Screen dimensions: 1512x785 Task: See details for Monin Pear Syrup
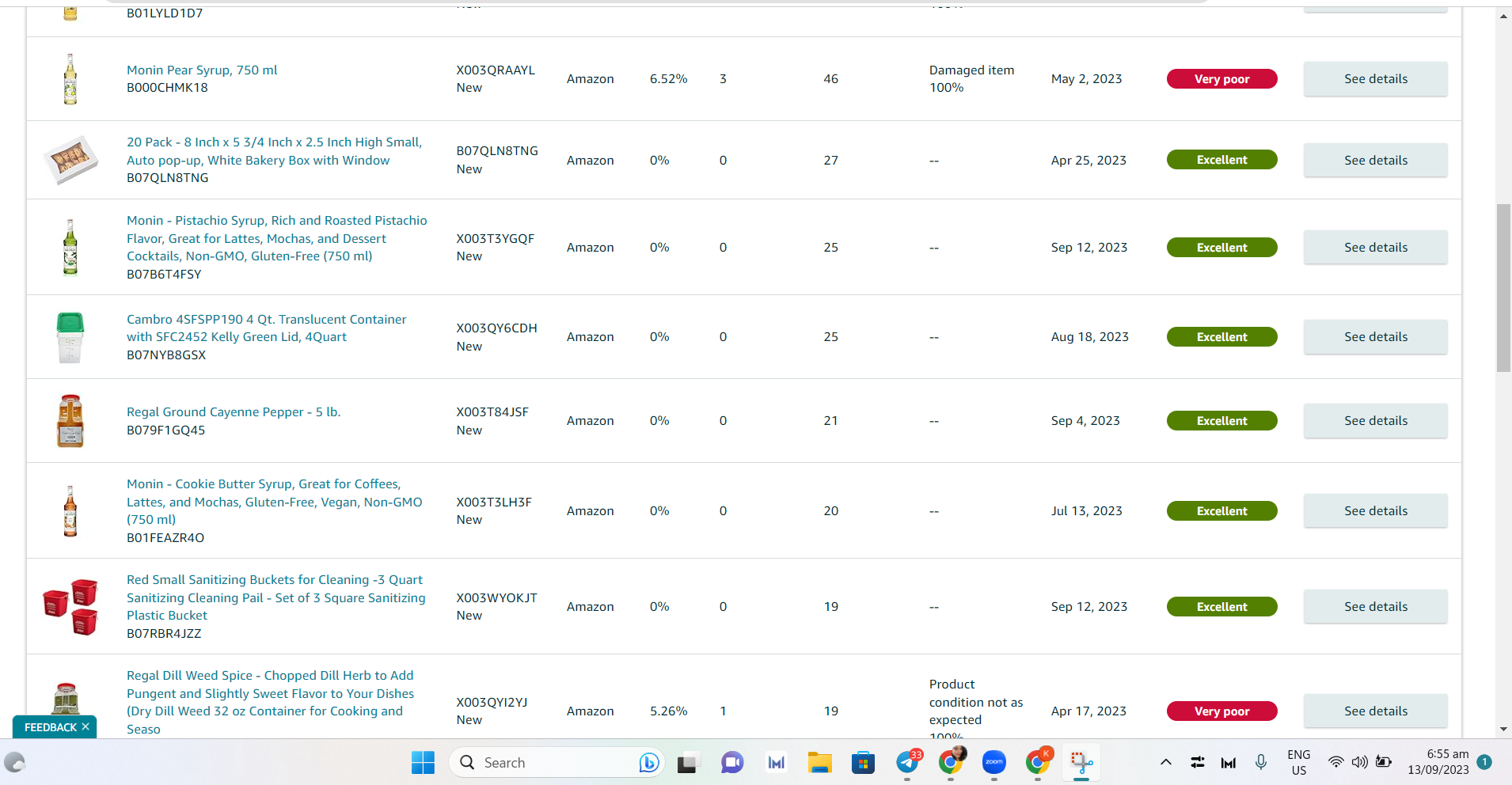pos(1375,78)
